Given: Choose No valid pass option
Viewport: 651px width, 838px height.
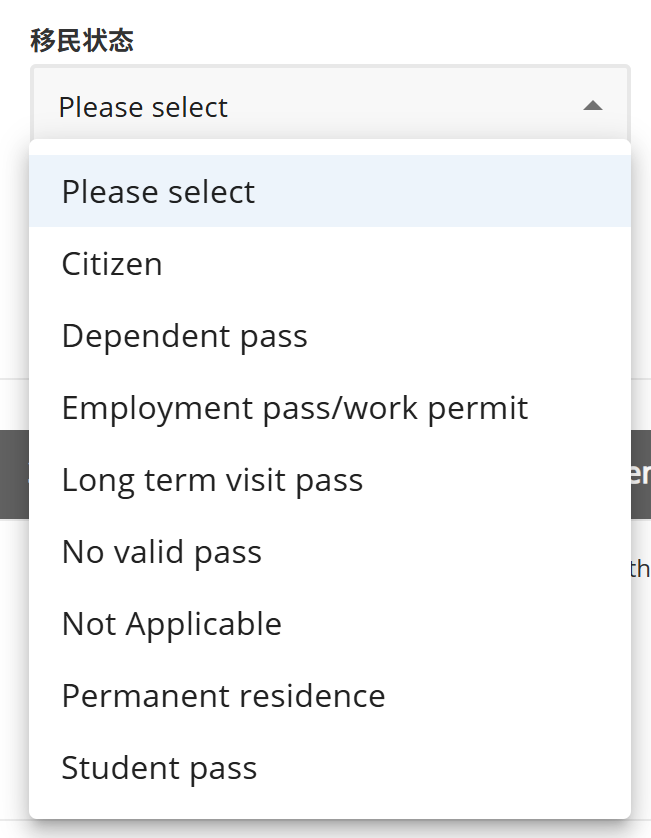Looking at the screenshot, I should [161, 551].
